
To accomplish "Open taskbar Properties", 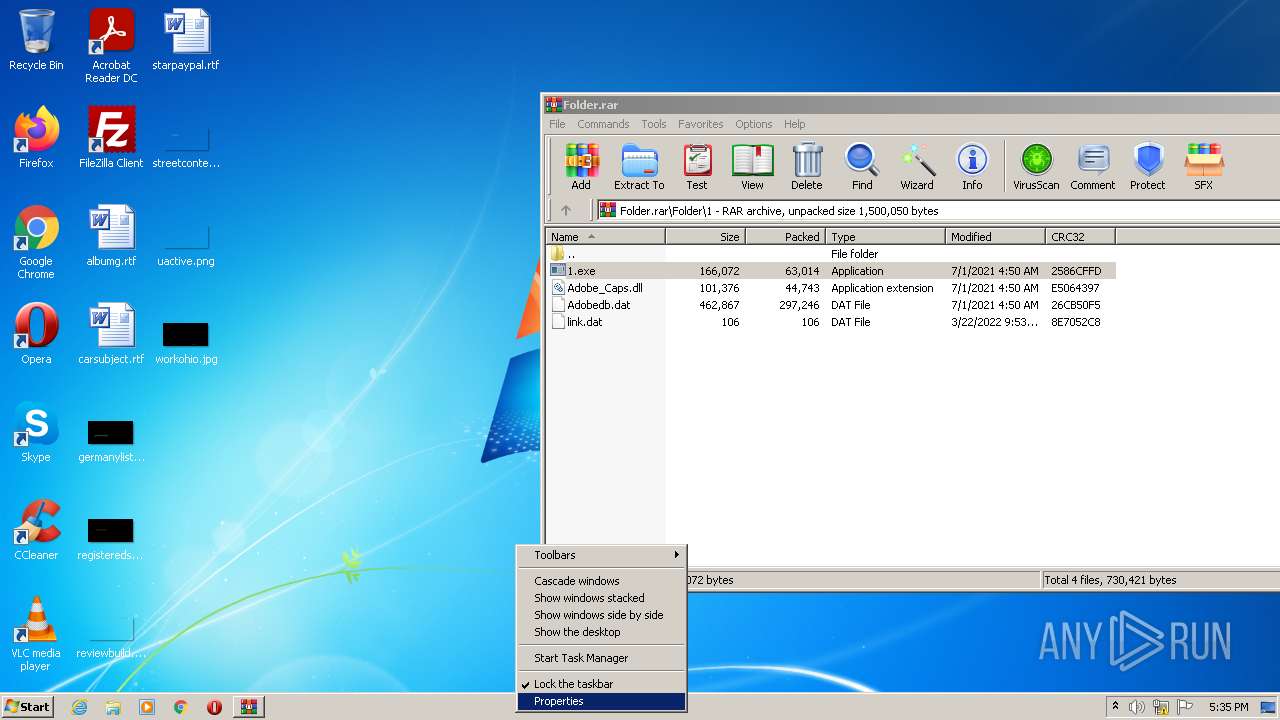I will click(x=601, y=701).
